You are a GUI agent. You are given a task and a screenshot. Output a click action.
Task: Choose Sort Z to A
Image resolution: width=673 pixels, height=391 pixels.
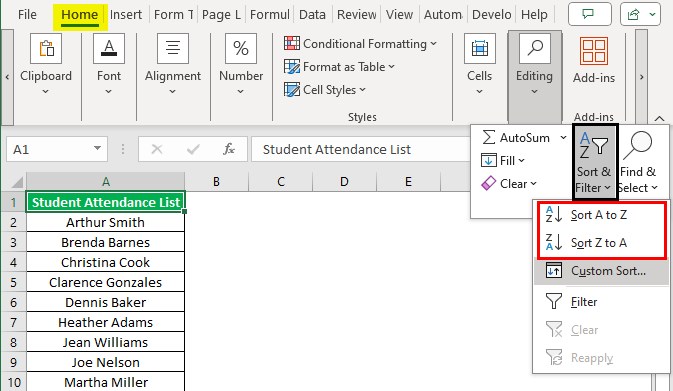click(x=602, y=242)
